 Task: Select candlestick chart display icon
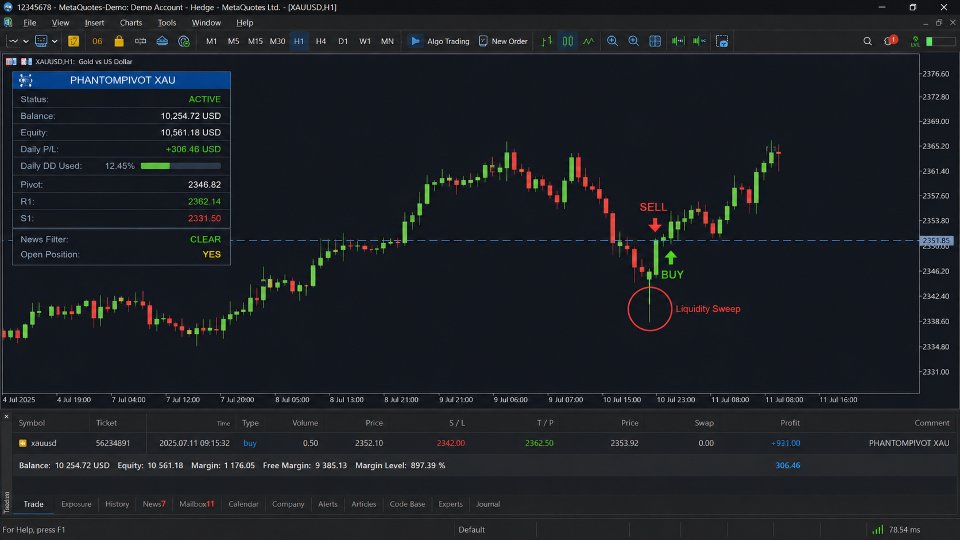[568, 41]
